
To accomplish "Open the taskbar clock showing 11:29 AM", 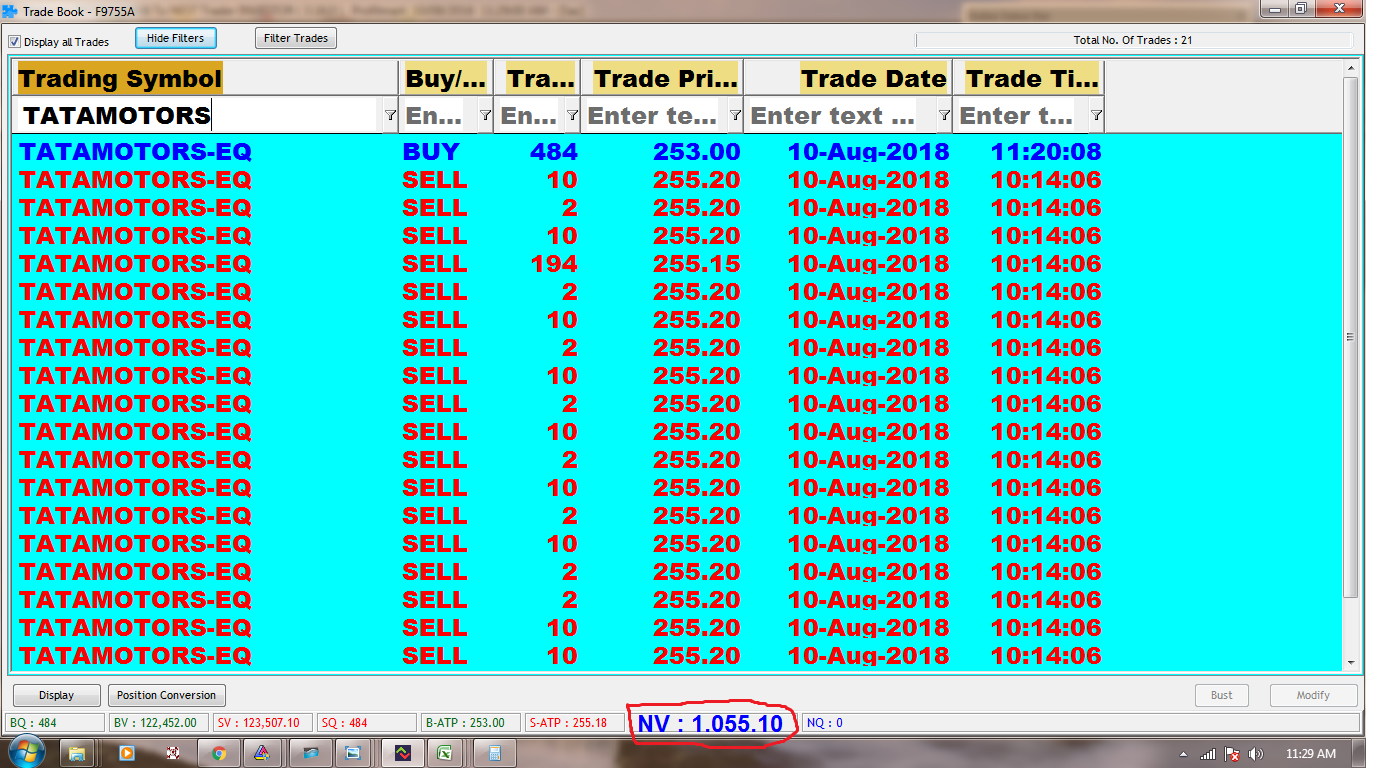I will pyautogui.click(x=1309, y=753).
